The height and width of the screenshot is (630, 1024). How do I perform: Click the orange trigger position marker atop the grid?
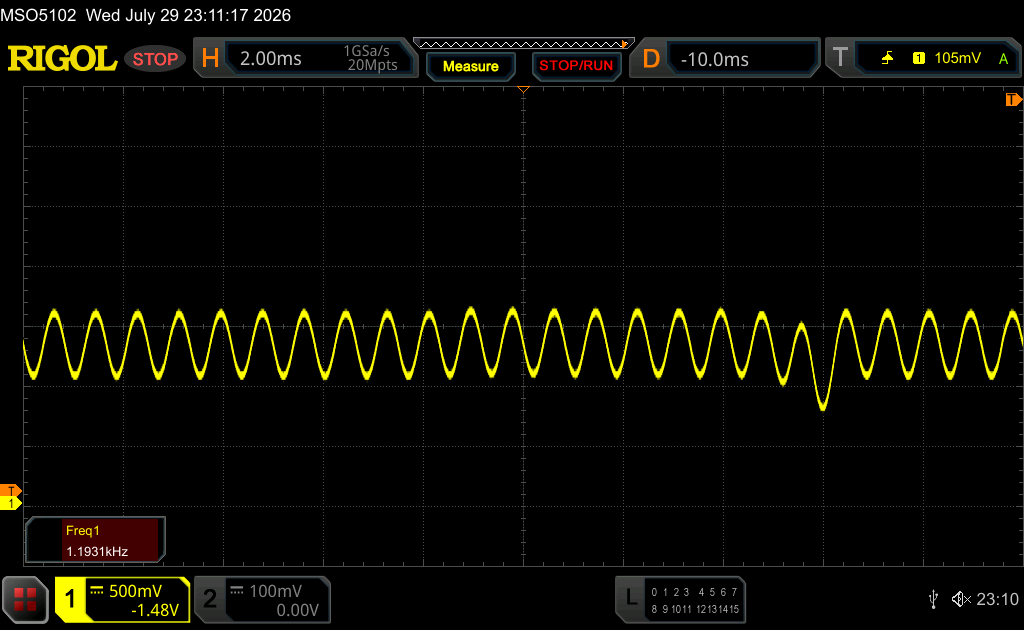pos(523,89)
